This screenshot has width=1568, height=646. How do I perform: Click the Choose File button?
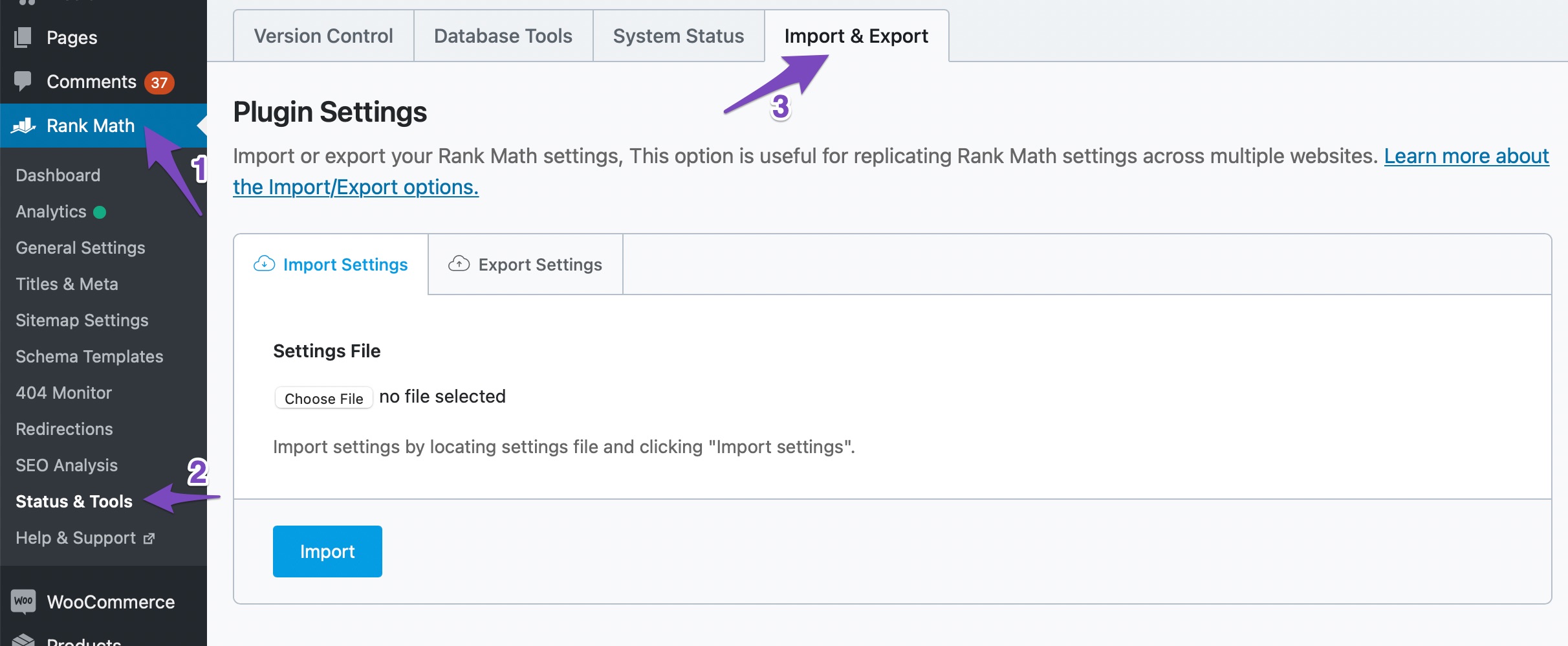[323, 398]
